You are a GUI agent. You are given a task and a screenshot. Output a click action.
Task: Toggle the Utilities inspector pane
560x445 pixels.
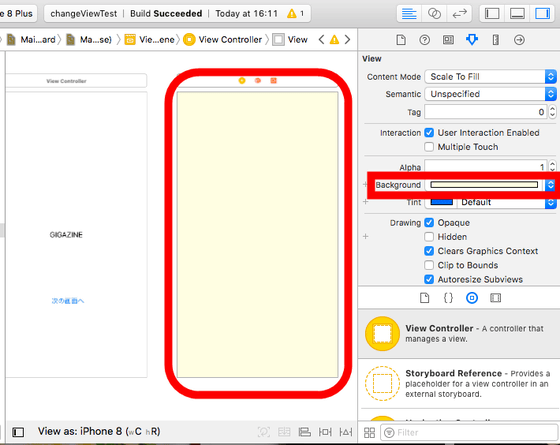click(x=542, y=14)
